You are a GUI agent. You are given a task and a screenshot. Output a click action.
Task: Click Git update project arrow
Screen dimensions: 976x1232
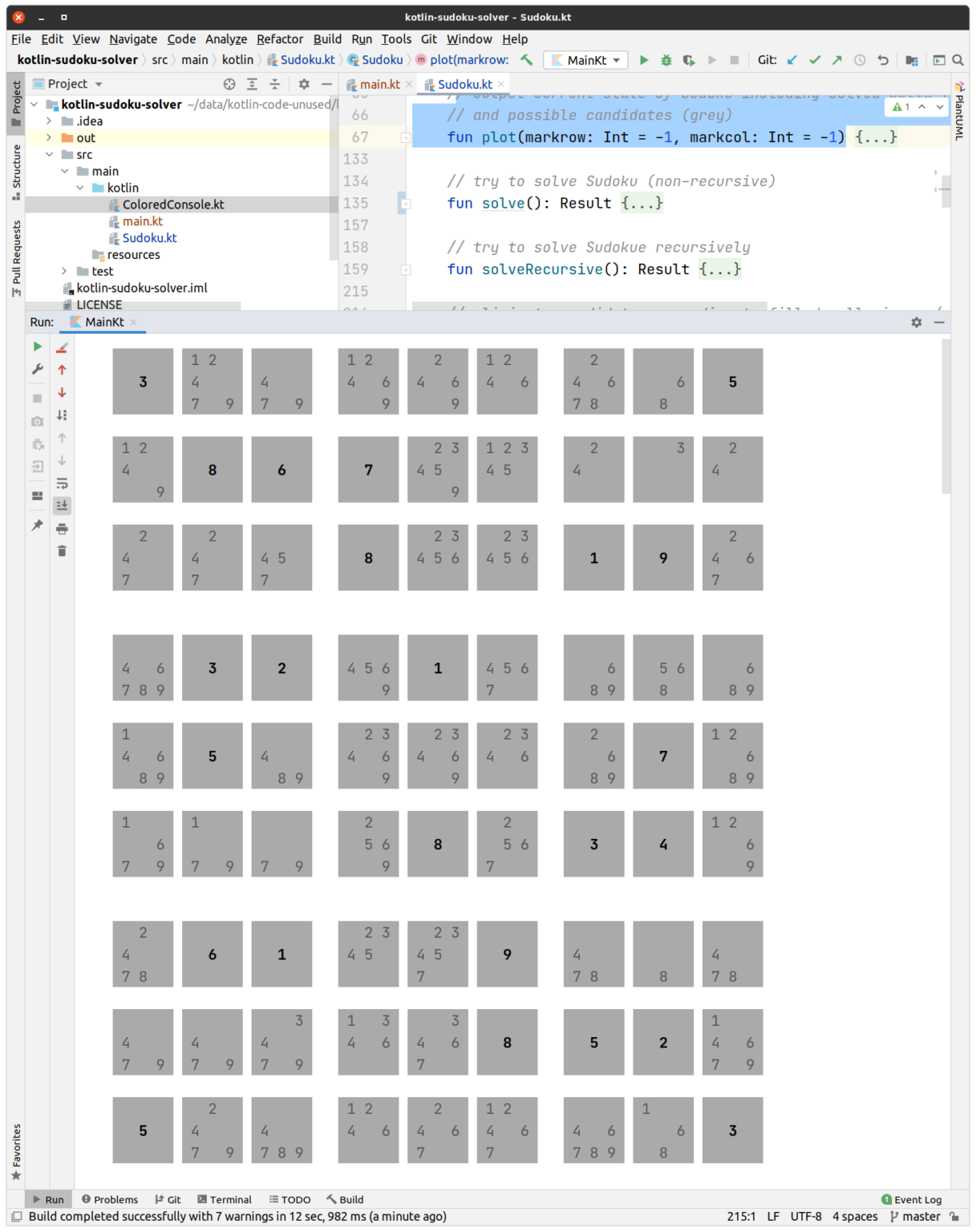(x=792, y=60)
